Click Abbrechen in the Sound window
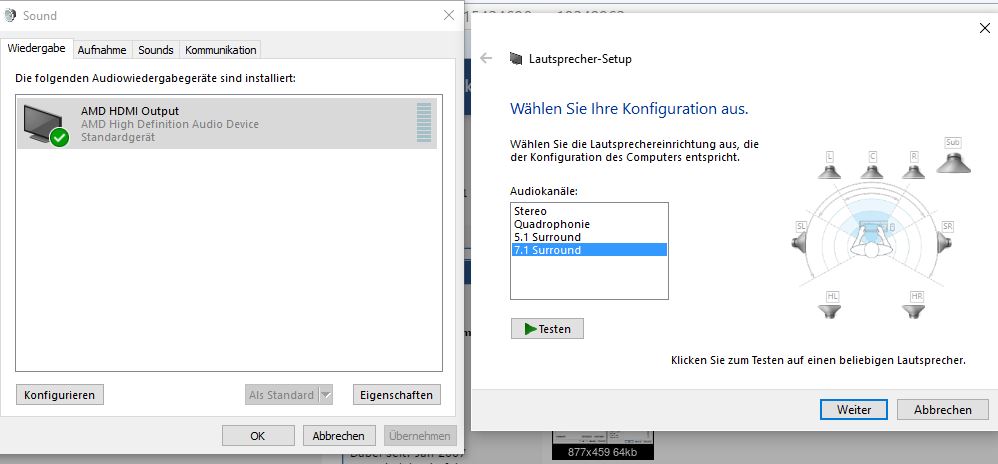998x464 pixels. click(x=339, y=436)
